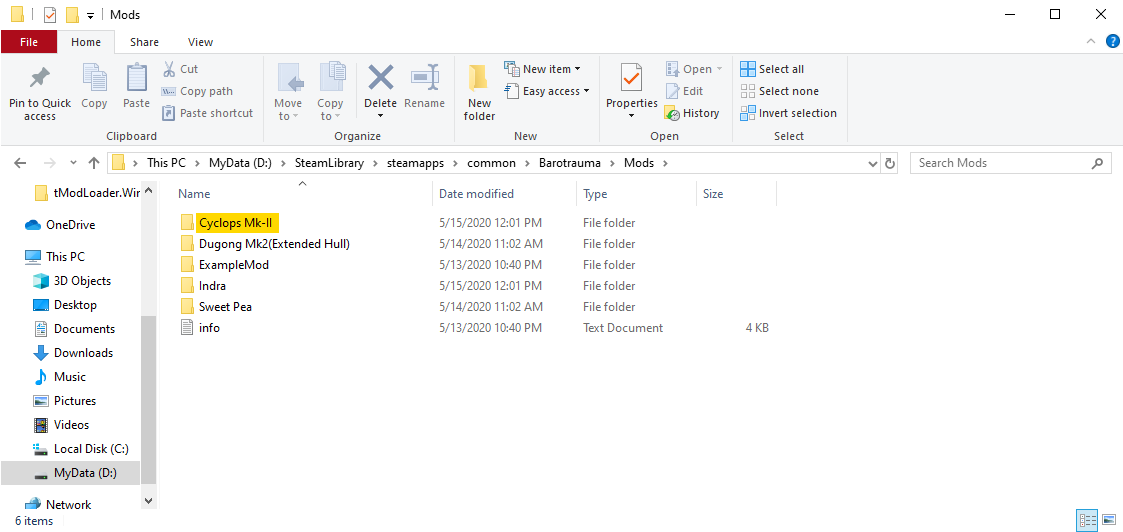Click the Paste icon in the ribbon

tap(136, 80)
